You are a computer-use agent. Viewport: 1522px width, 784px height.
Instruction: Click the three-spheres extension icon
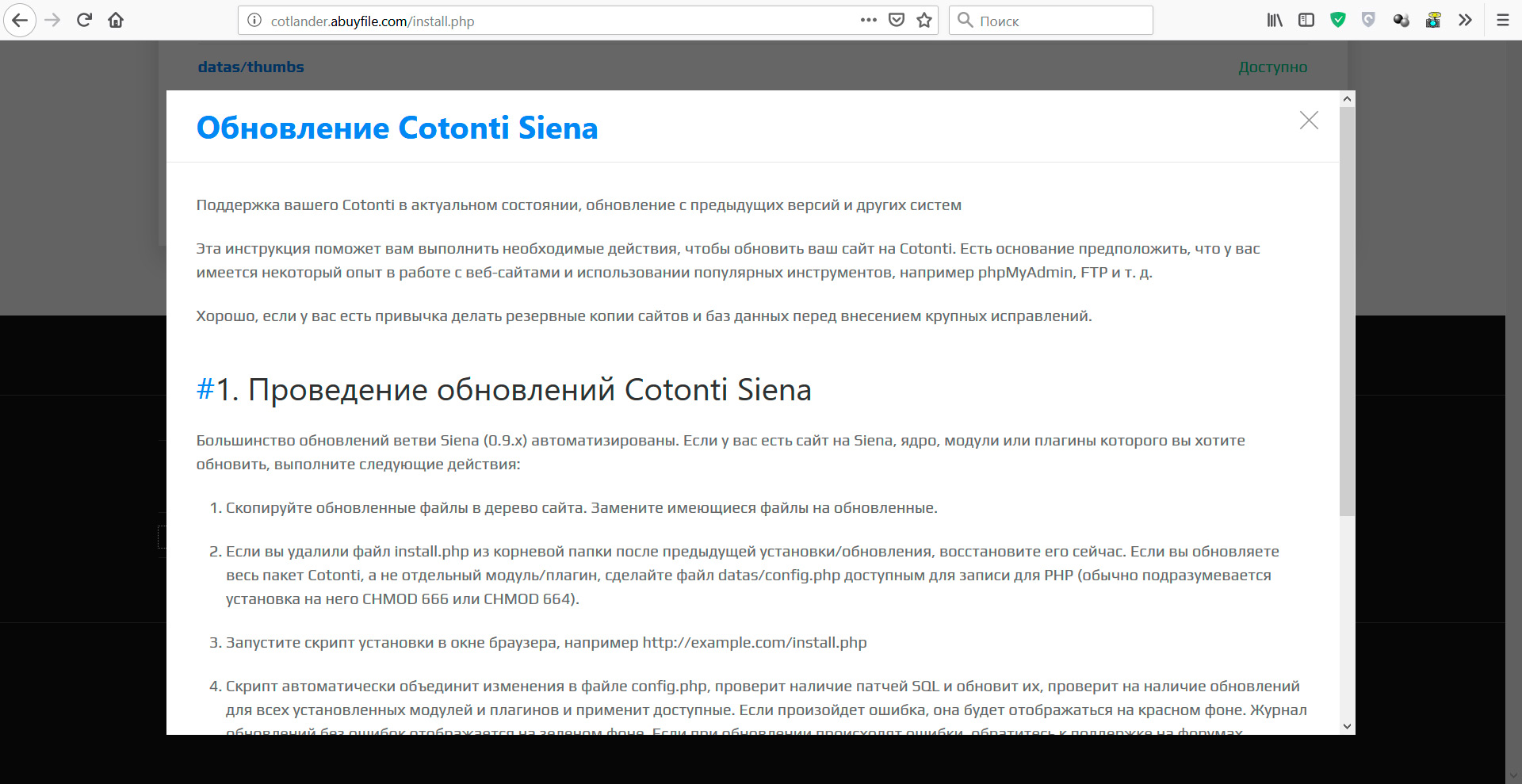(x=1401, y=21)
